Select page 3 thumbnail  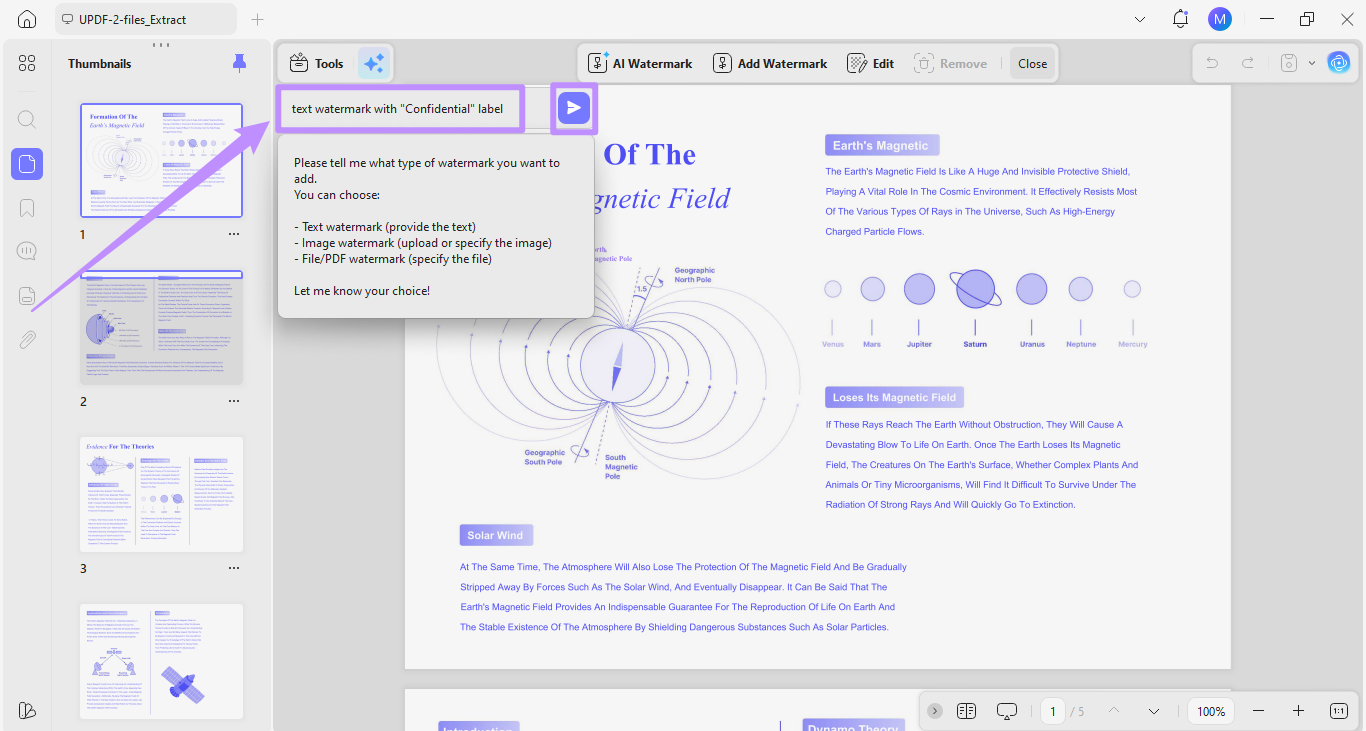tap(161, 494)
